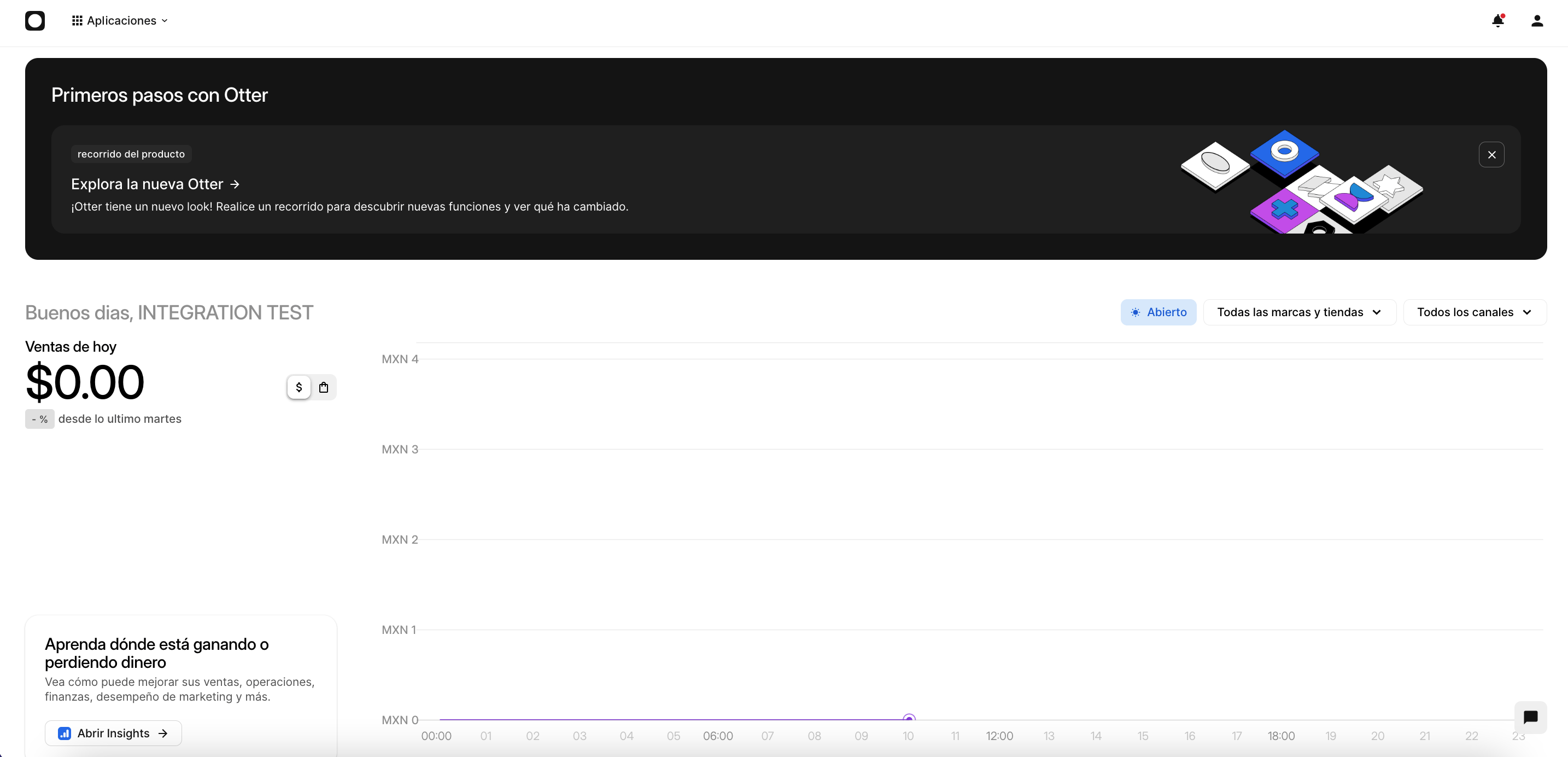1568x757 pixels.
Task: Open the Todas las marcas y tiendas dropdown
Action: 1300,312
